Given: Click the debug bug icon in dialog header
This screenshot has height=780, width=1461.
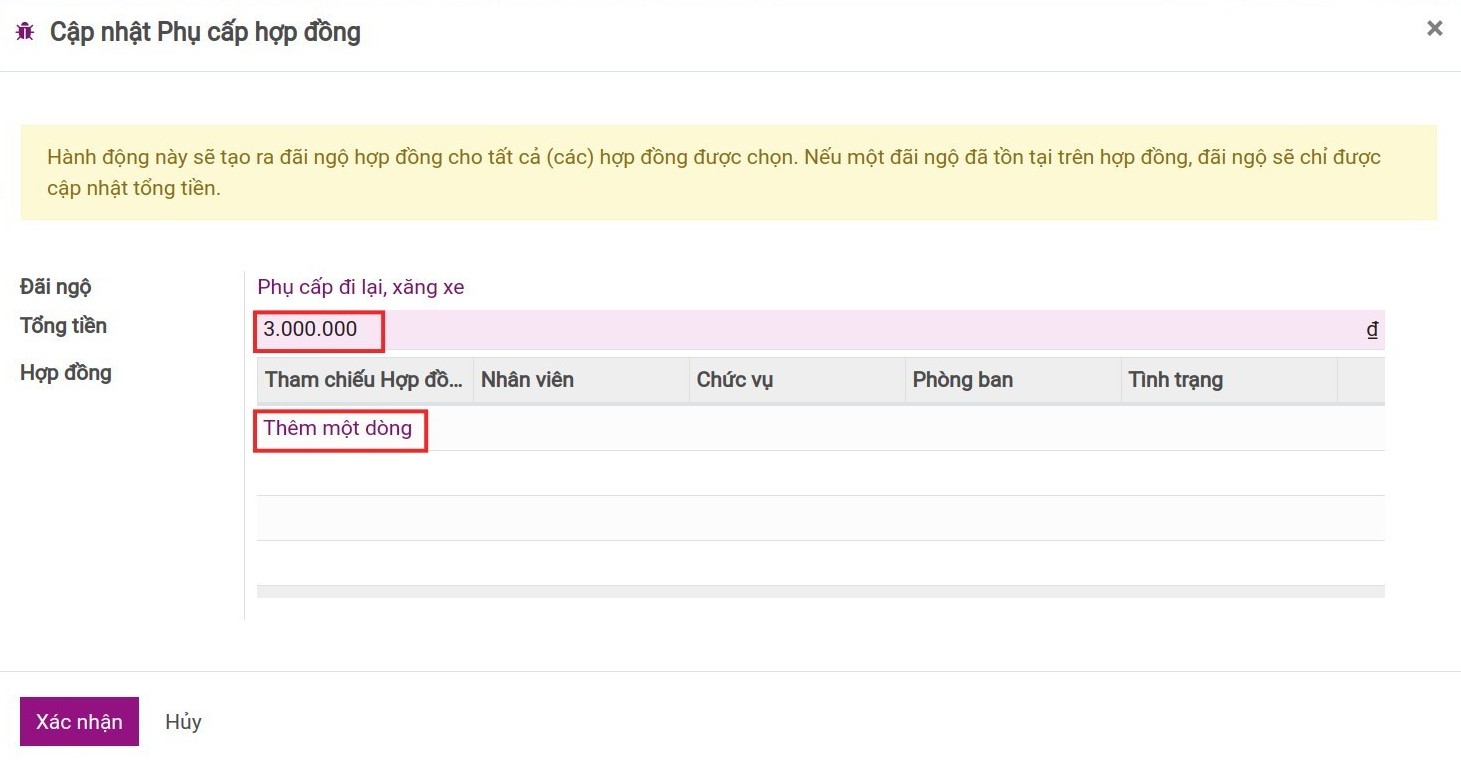Looking at the screenshot, I should 25,32.
